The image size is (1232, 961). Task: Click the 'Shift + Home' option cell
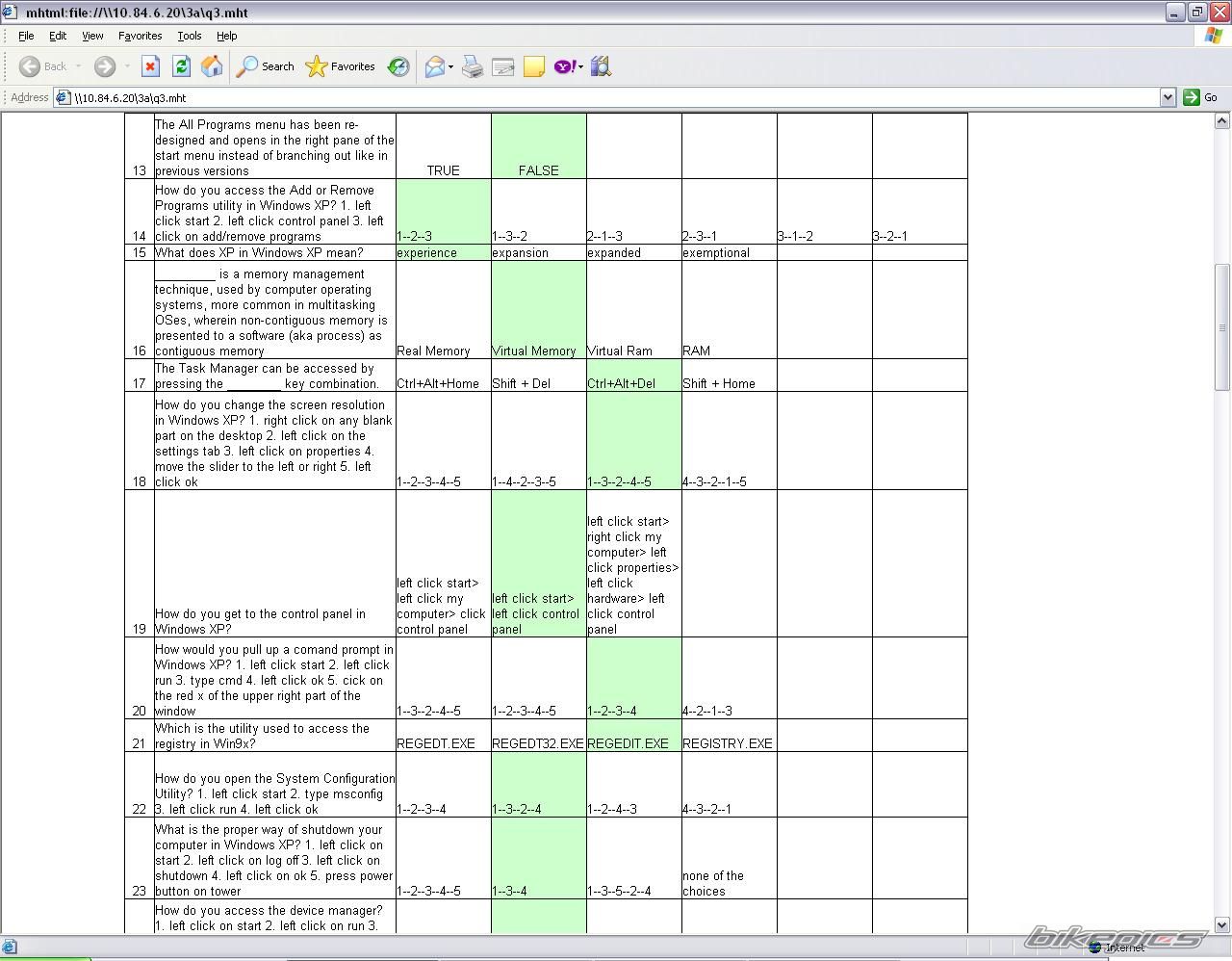pyautogui.click(x=730, y=376)
